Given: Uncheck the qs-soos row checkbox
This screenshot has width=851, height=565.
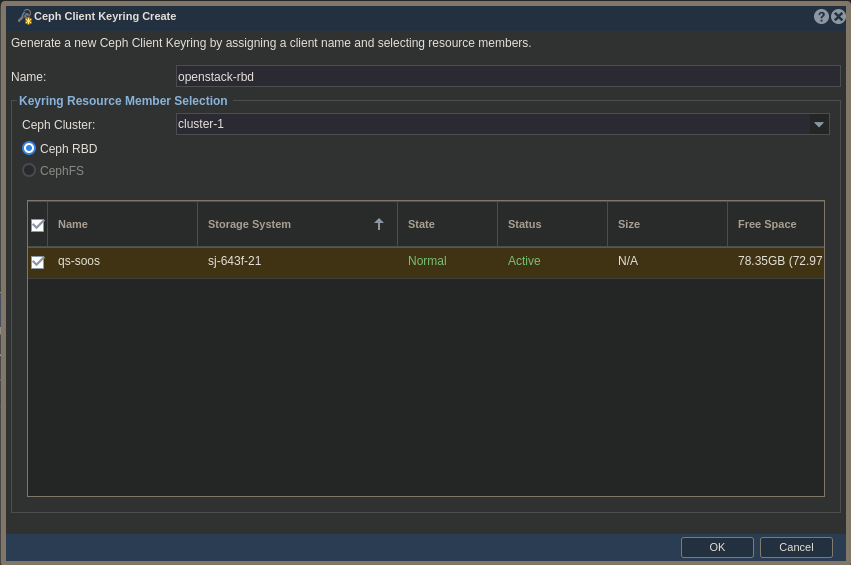Looking at the screenshot, I should click(x=38, y=262).
